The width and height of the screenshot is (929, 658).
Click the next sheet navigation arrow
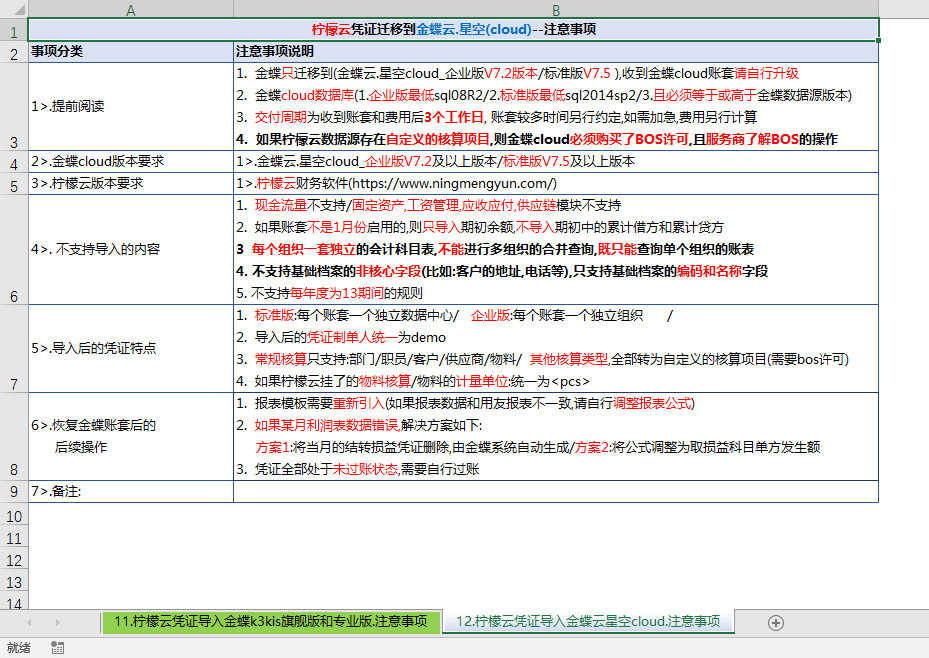pos(57,622)
